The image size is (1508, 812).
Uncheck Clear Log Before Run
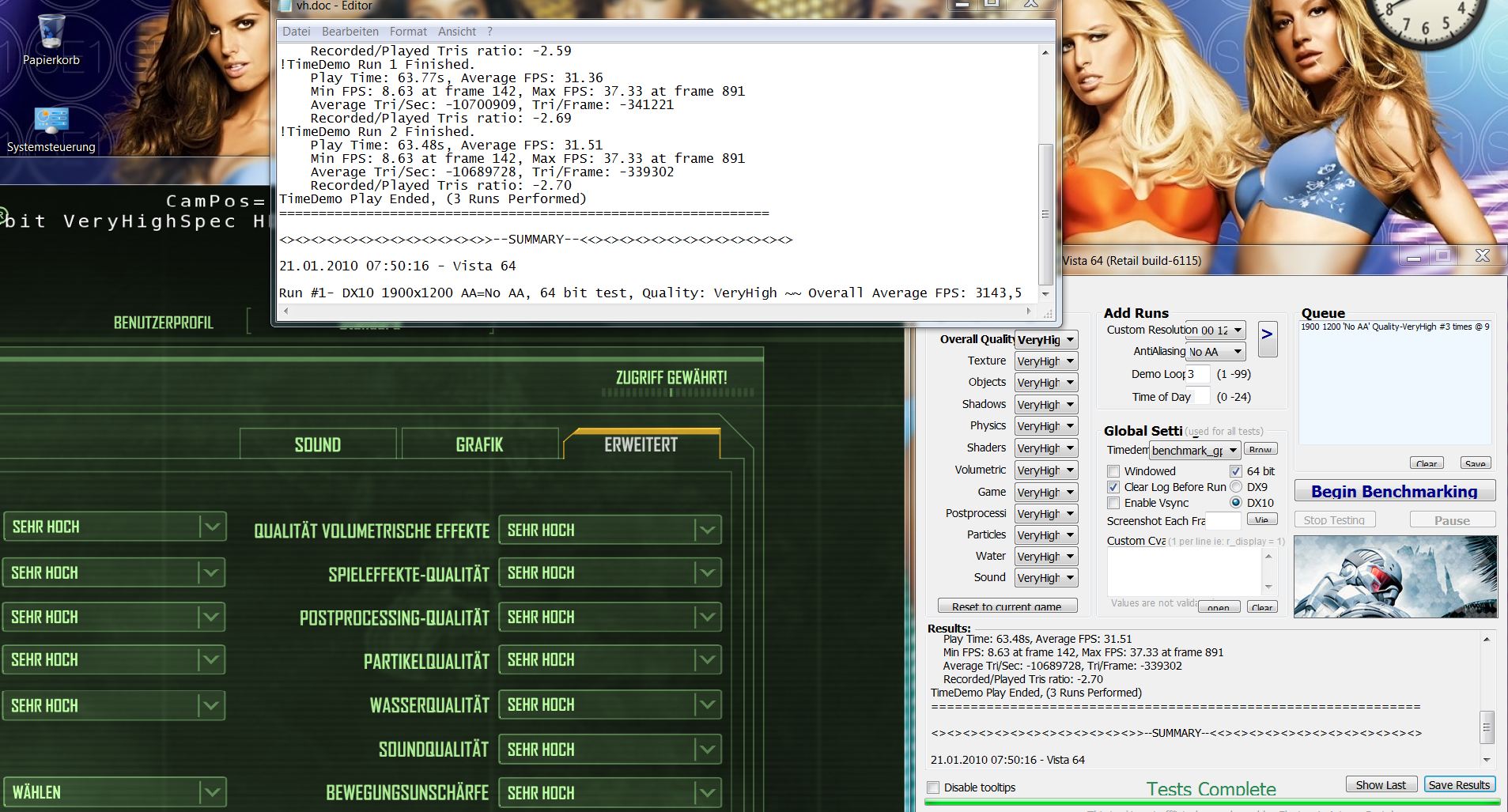pos(1113,487)
